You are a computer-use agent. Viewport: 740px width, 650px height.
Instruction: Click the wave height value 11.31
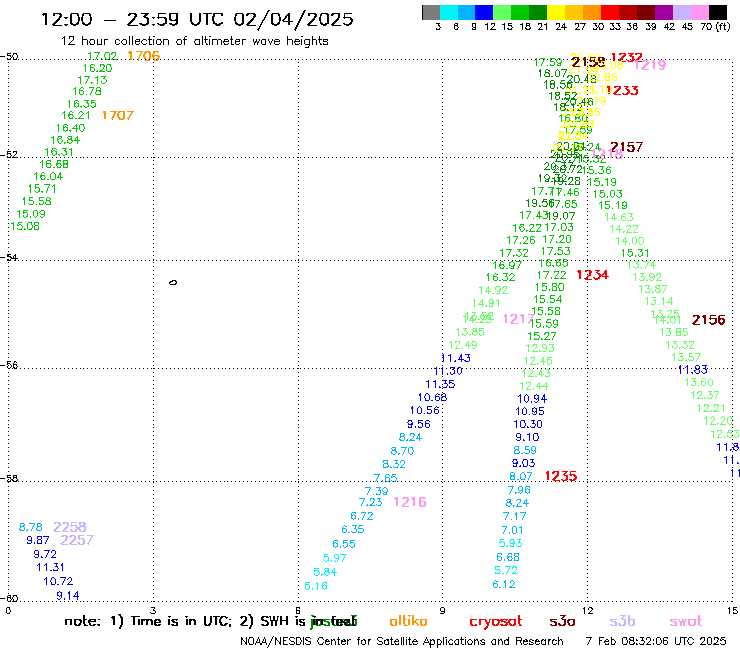[x=50, y=567]
